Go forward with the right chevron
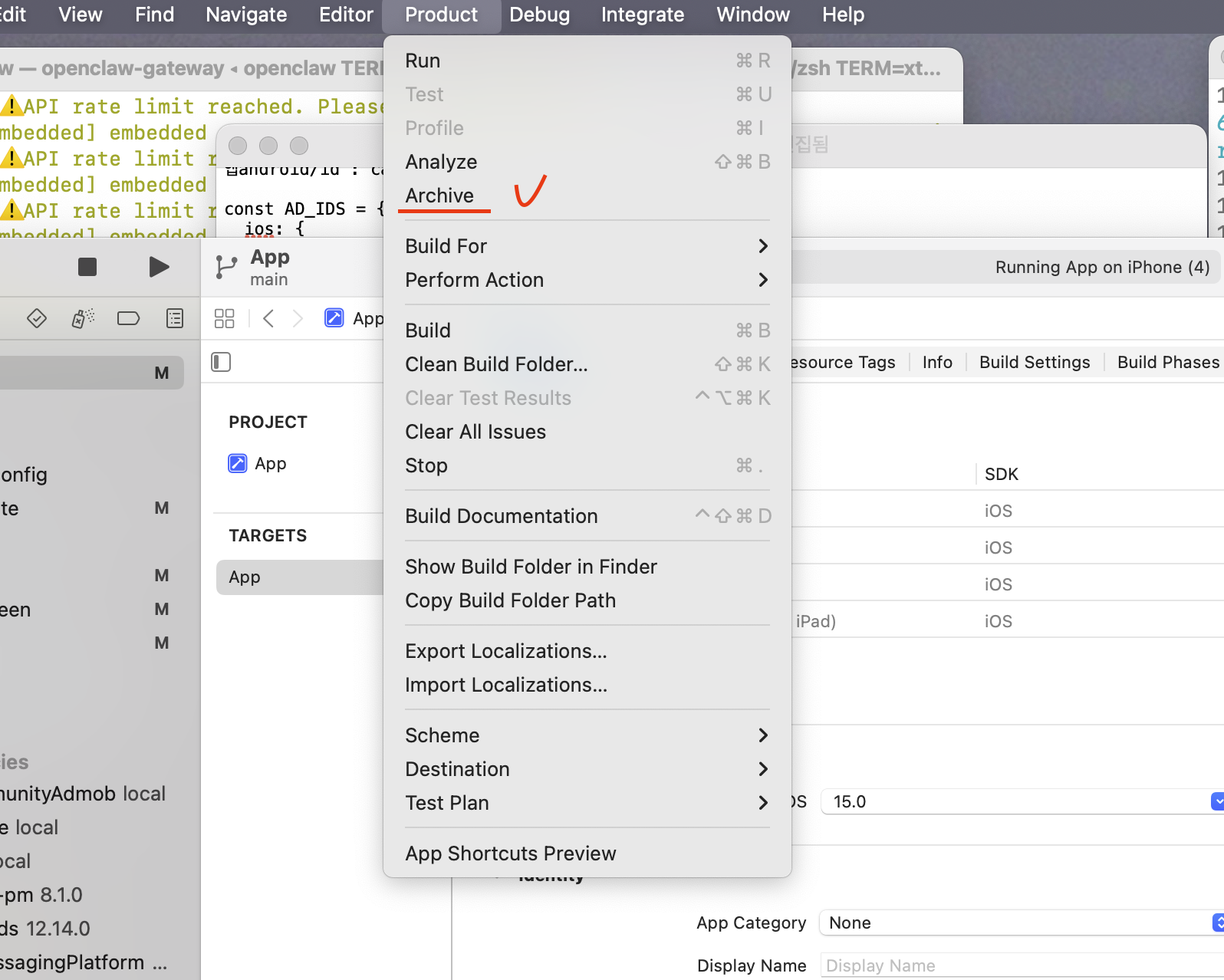The image size is (1224, 980). pyautogui.click(x=298, y=318)
